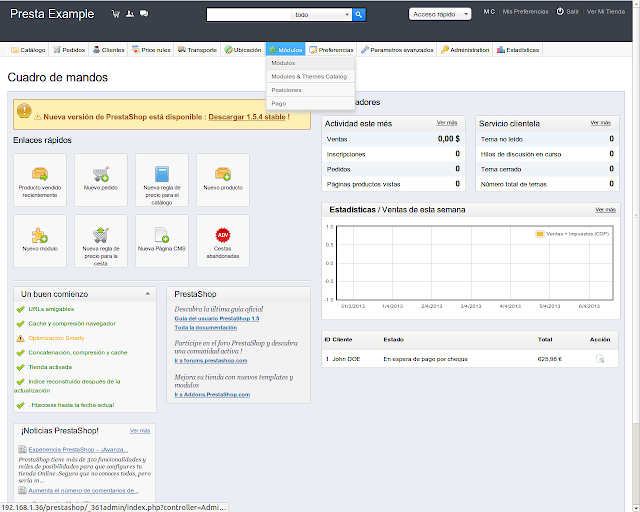This screenshot has height=512, width=640.
Task: Open the Price rules menu
Action: click(151, 50)
